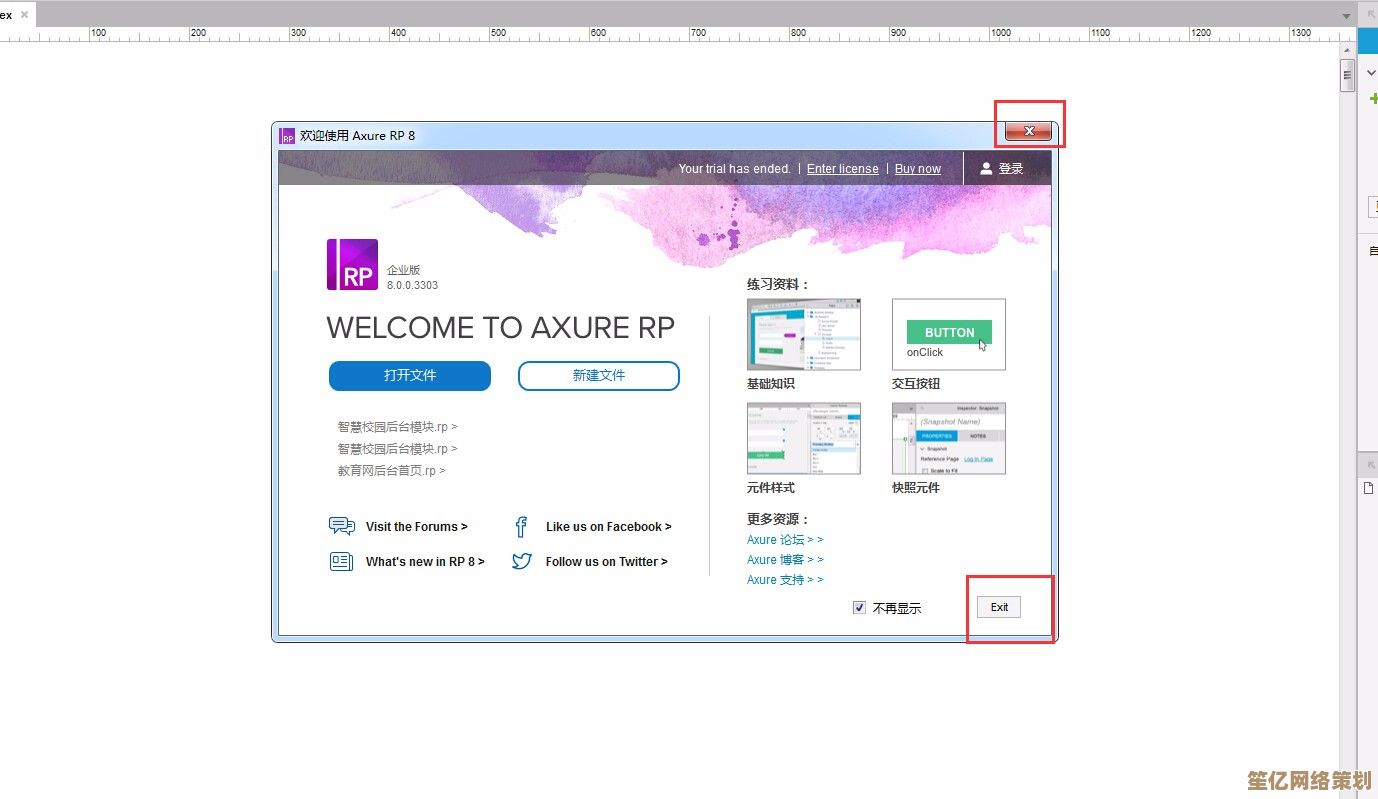Screen dimensions: 1378x799
Task: Open the Axure 支持 link
Action: point(785,580)
